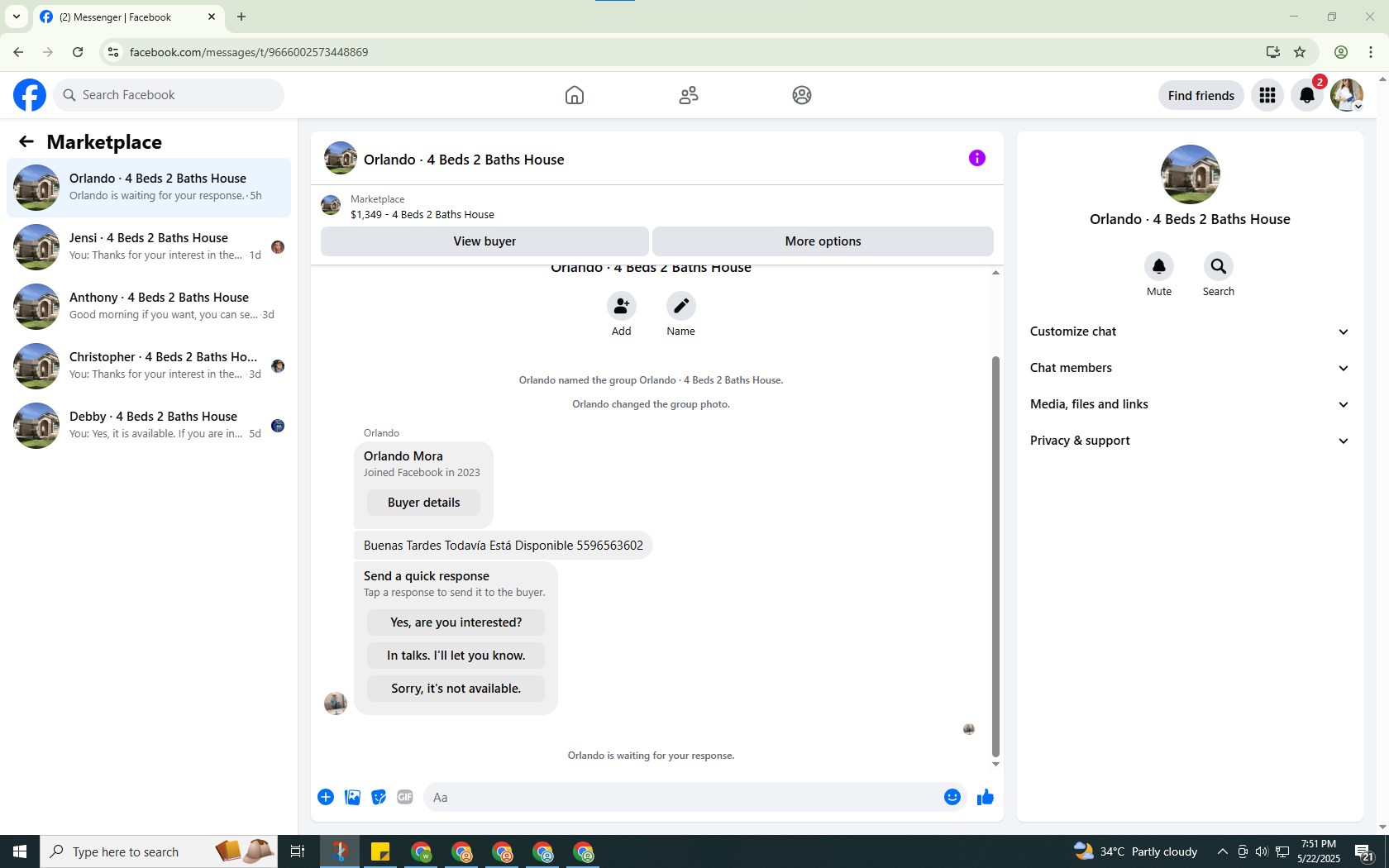
Task: Click the browser address bar URL
Action: (249, 52)
